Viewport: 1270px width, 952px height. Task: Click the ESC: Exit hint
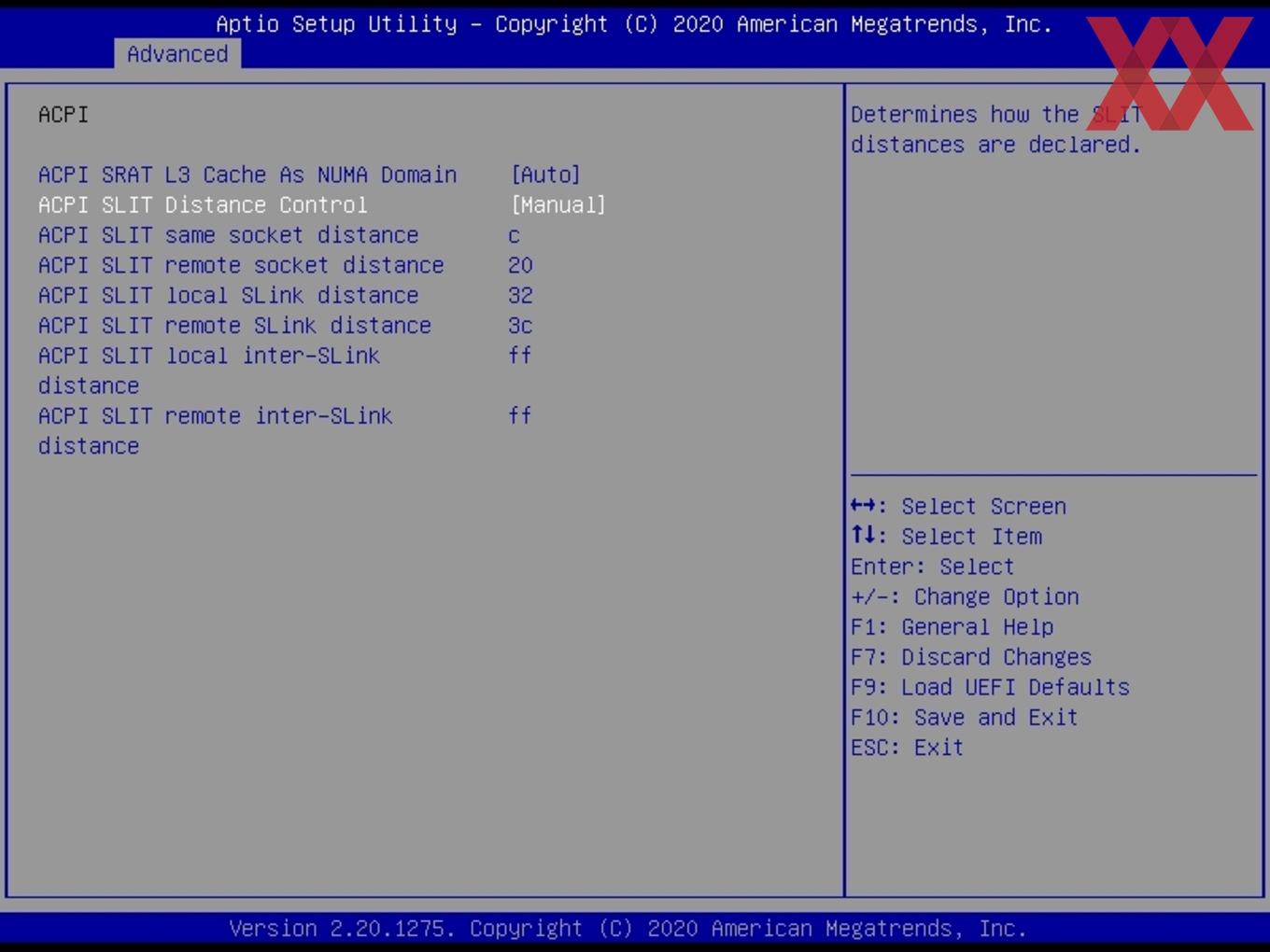[907, 748]
